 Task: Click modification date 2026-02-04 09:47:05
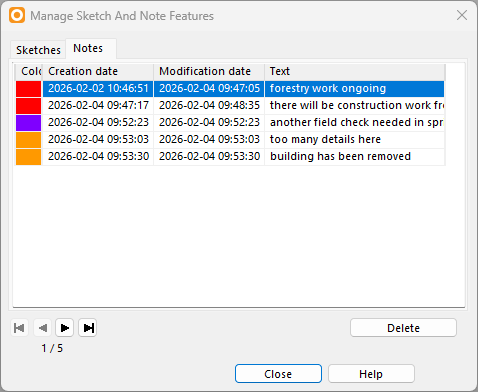(x=209, y=89)
